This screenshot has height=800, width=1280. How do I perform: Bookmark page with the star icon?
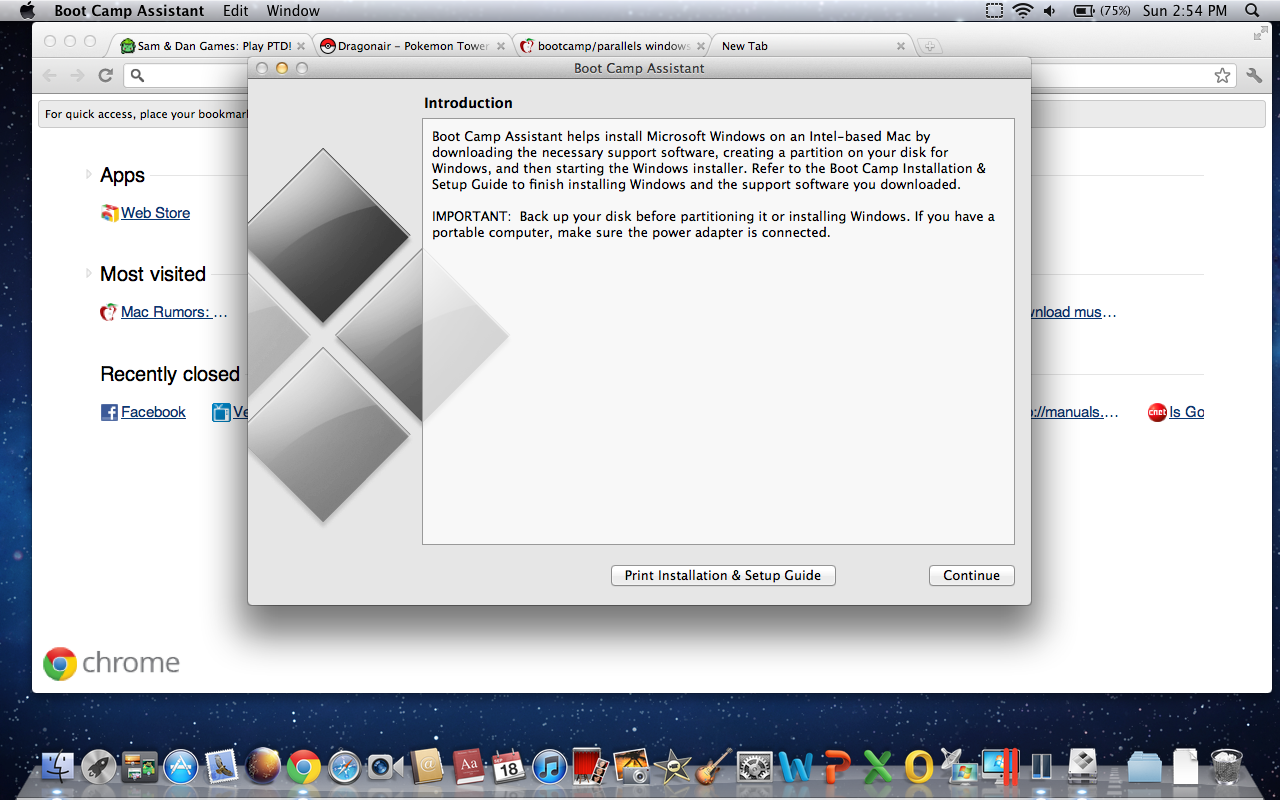1222,75
